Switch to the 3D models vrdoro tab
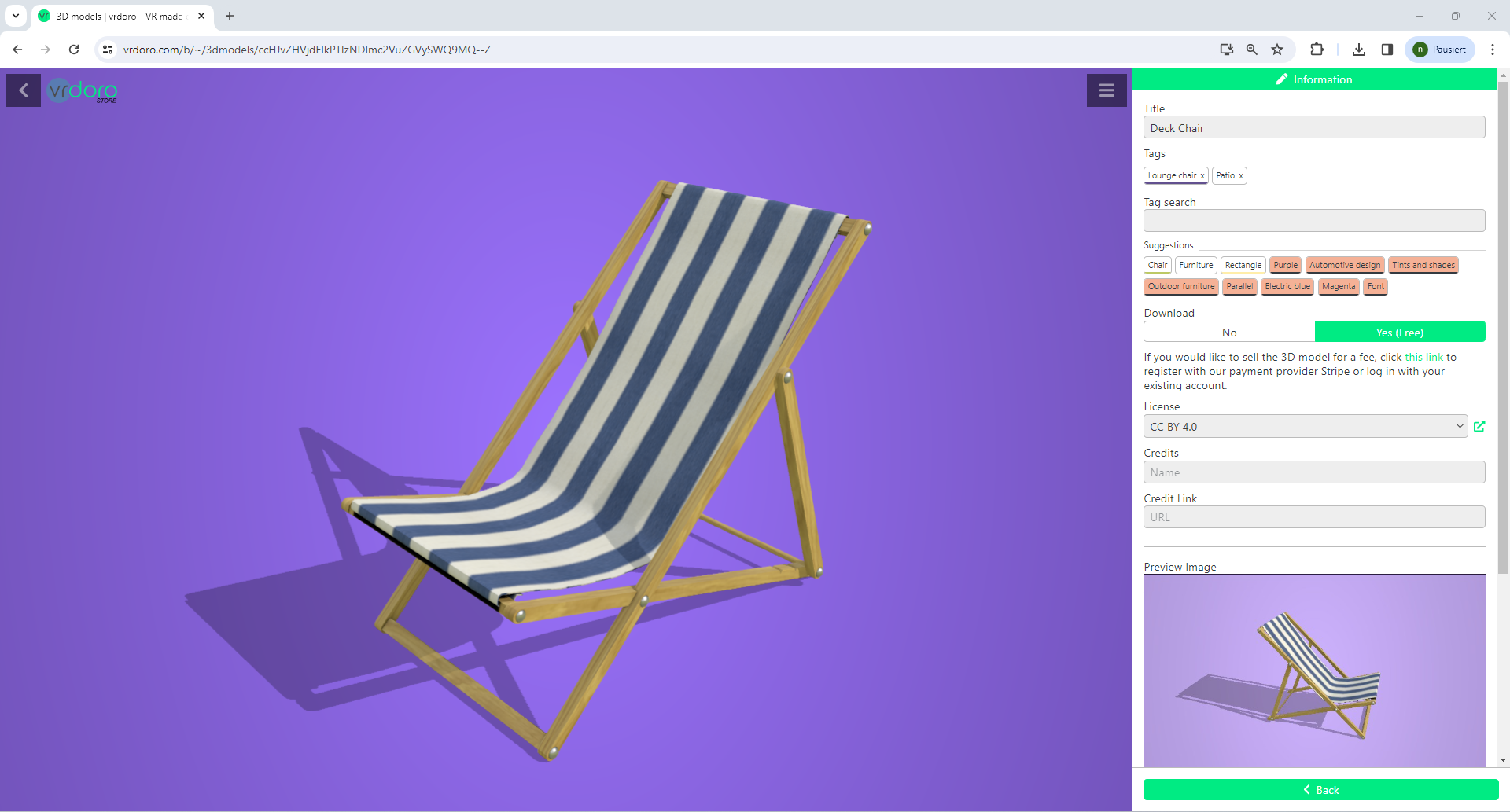The image size is (1510, 812). [118, 16]
